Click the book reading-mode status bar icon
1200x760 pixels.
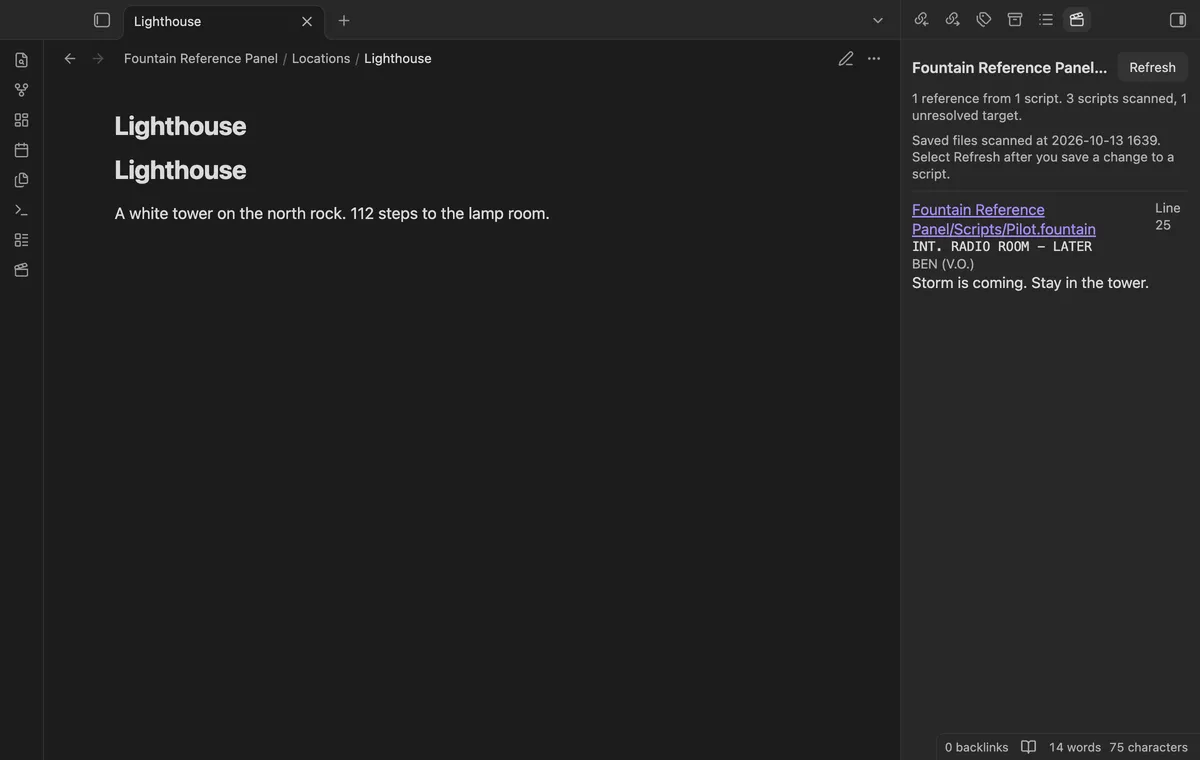pyautogui.click(x=1029, y=747)
